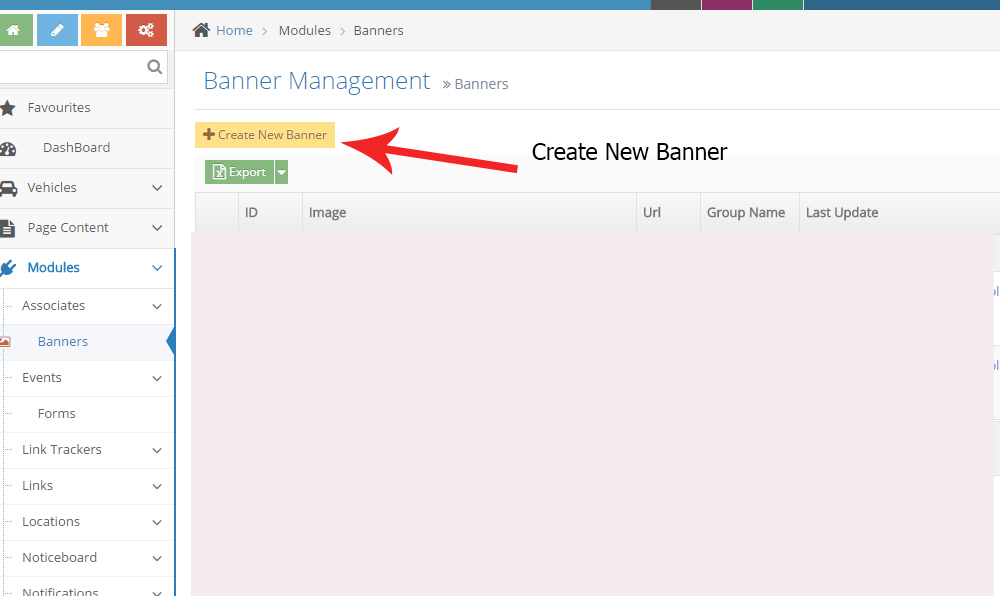Click the Home breadcrumb house icon
The height and width of the screenshot is (596, 1000).
199,29
